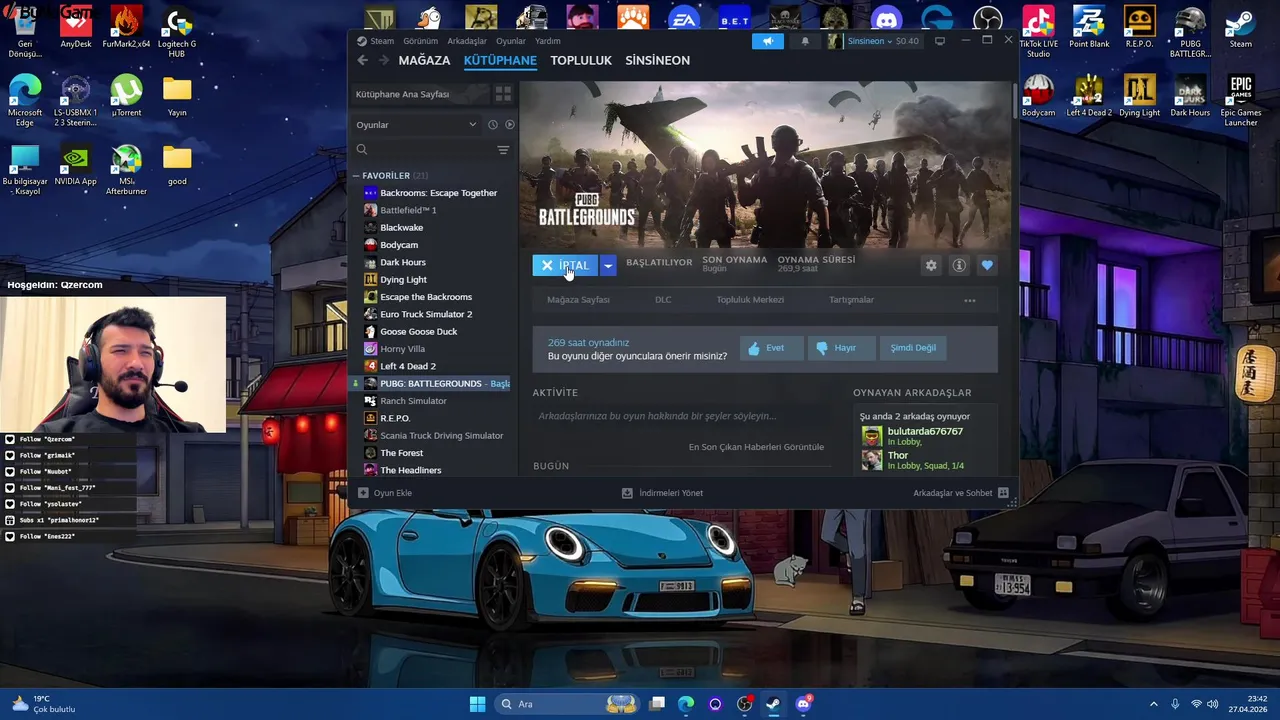Open the SİNSİNEON profile tab
Screen dimensions: 1280x720
coord(657,60)
